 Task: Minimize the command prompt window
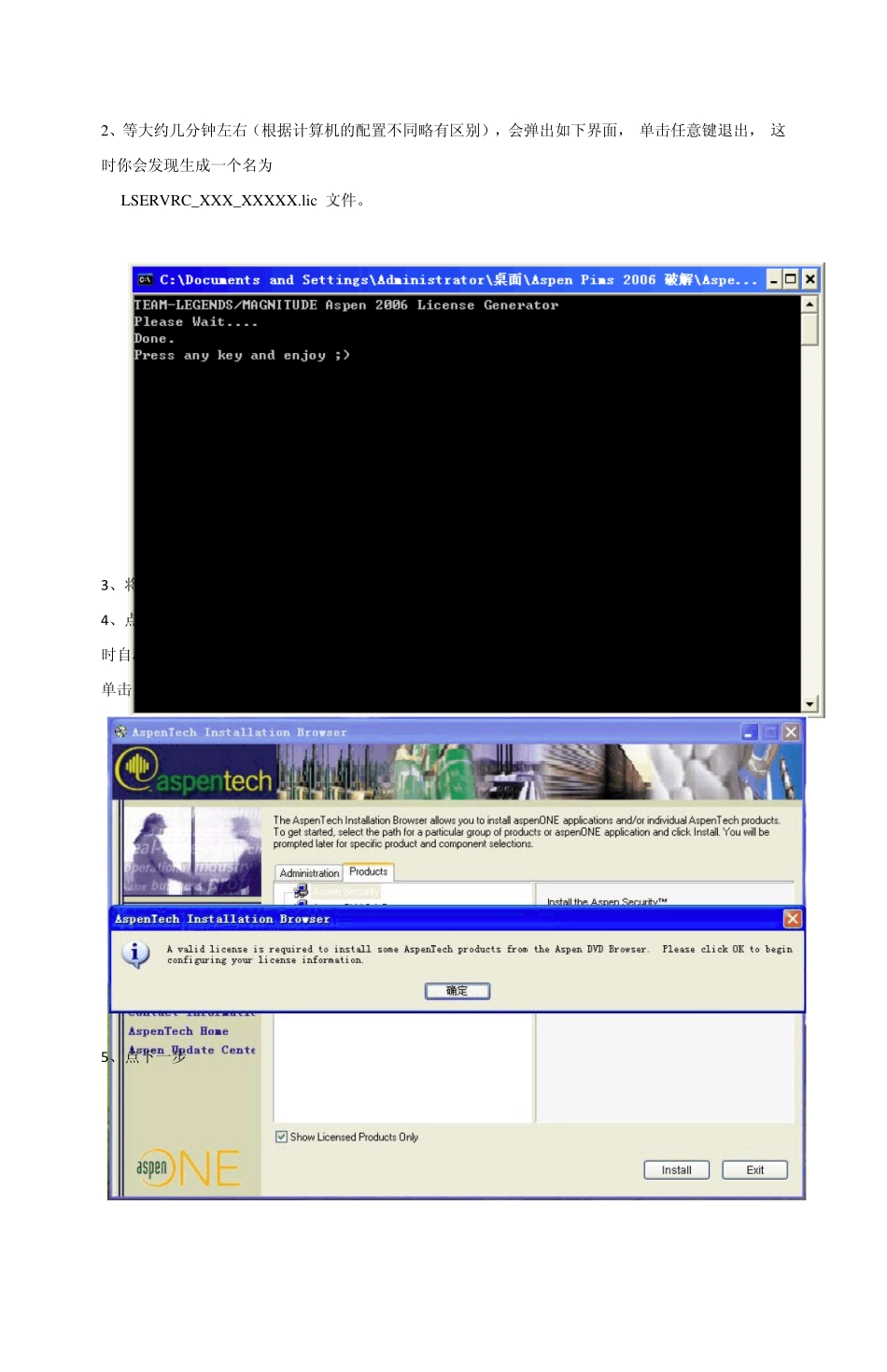click(x=774, y=279)
